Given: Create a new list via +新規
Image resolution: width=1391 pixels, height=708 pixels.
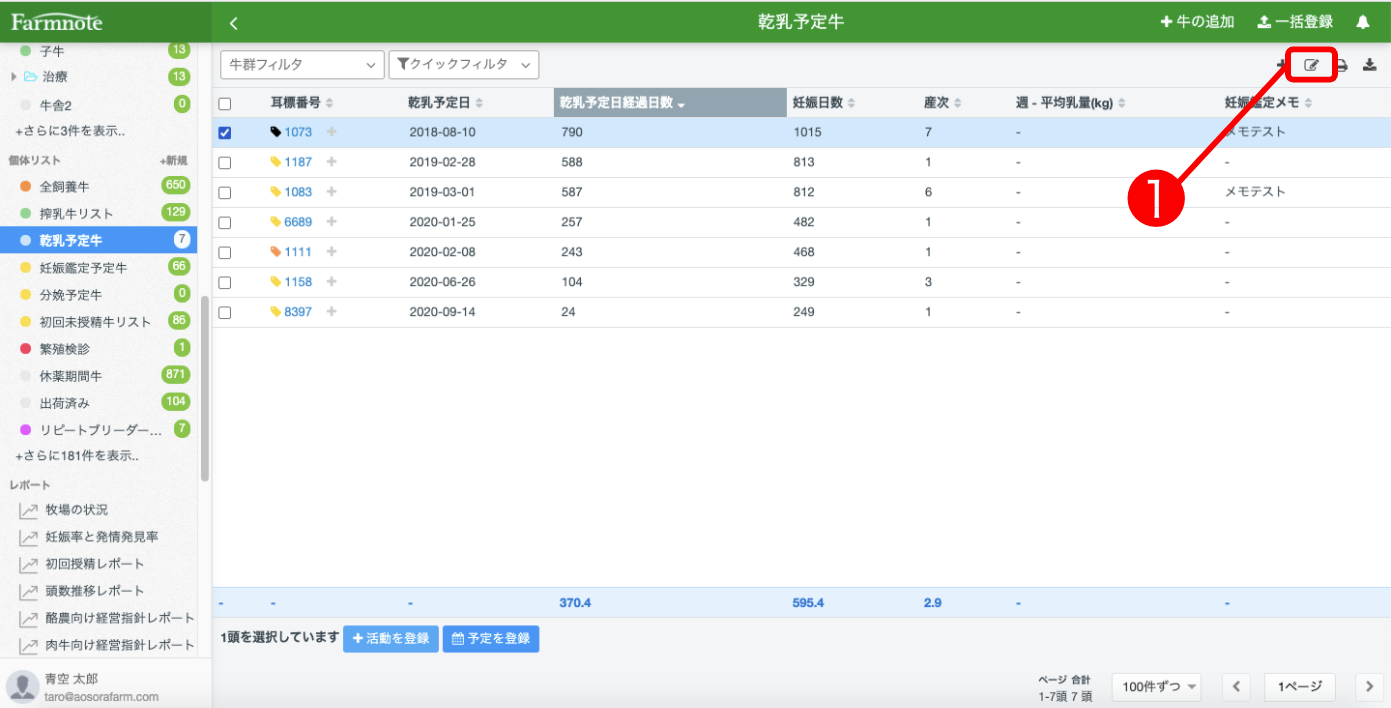Looking at the screenshot, I should (174, 160).
